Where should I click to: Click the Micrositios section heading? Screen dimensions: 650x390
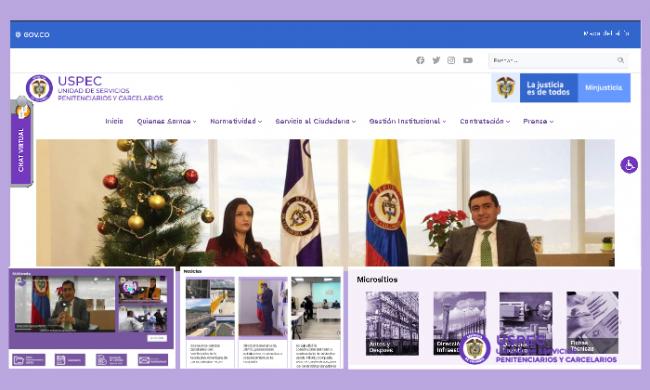[x=377, y=280]
